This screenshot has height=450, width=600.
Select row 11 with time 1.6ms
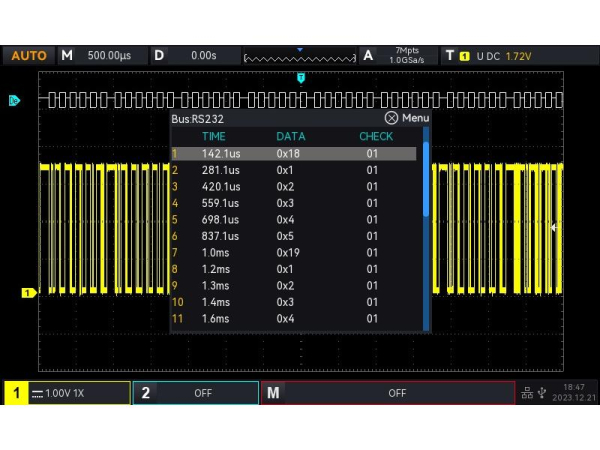293,318
